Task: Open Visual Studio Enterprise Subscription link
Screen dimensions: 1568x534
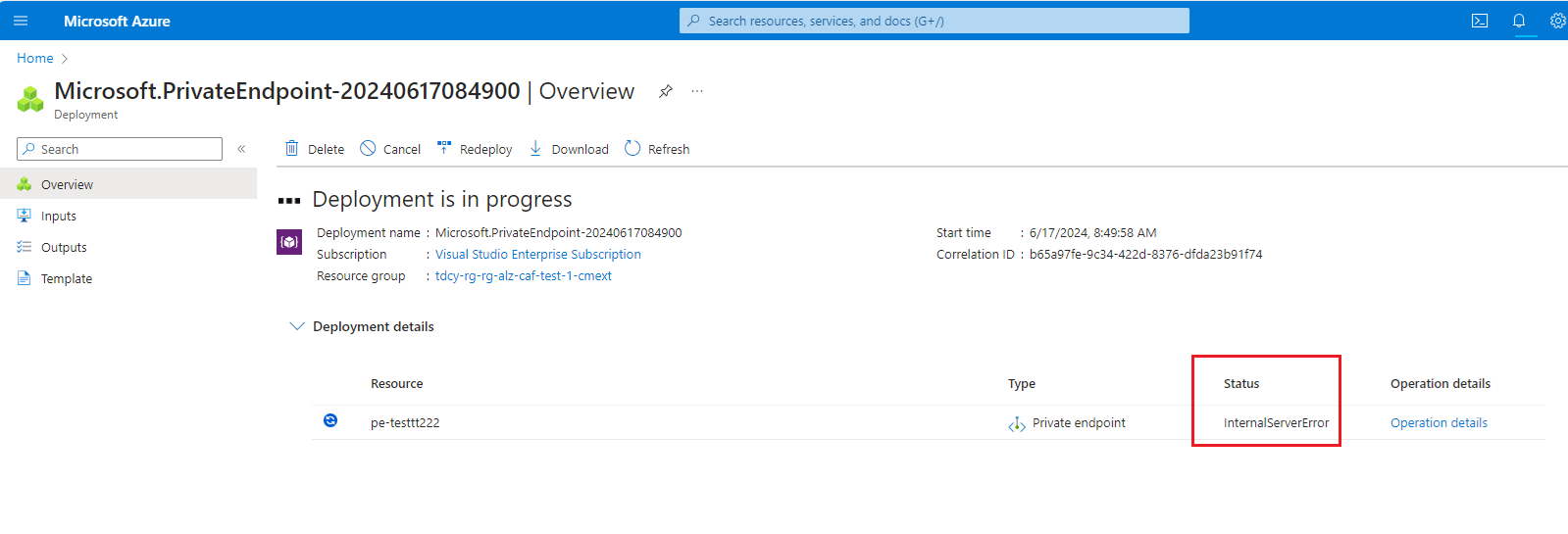Action: pos(538,254)
